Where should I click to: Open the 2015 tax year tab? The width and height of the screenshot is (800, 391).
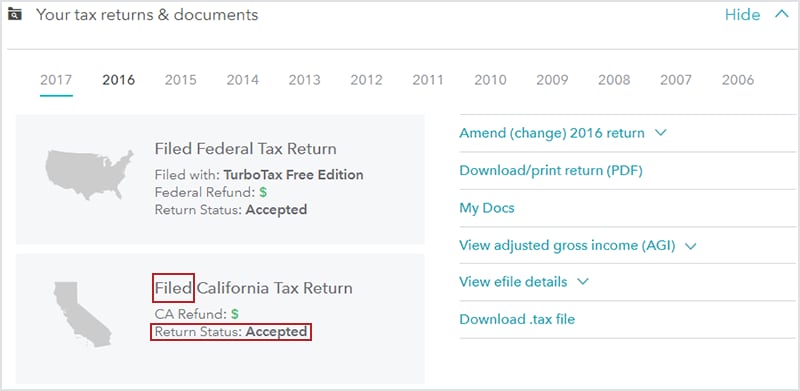(181, 80)
